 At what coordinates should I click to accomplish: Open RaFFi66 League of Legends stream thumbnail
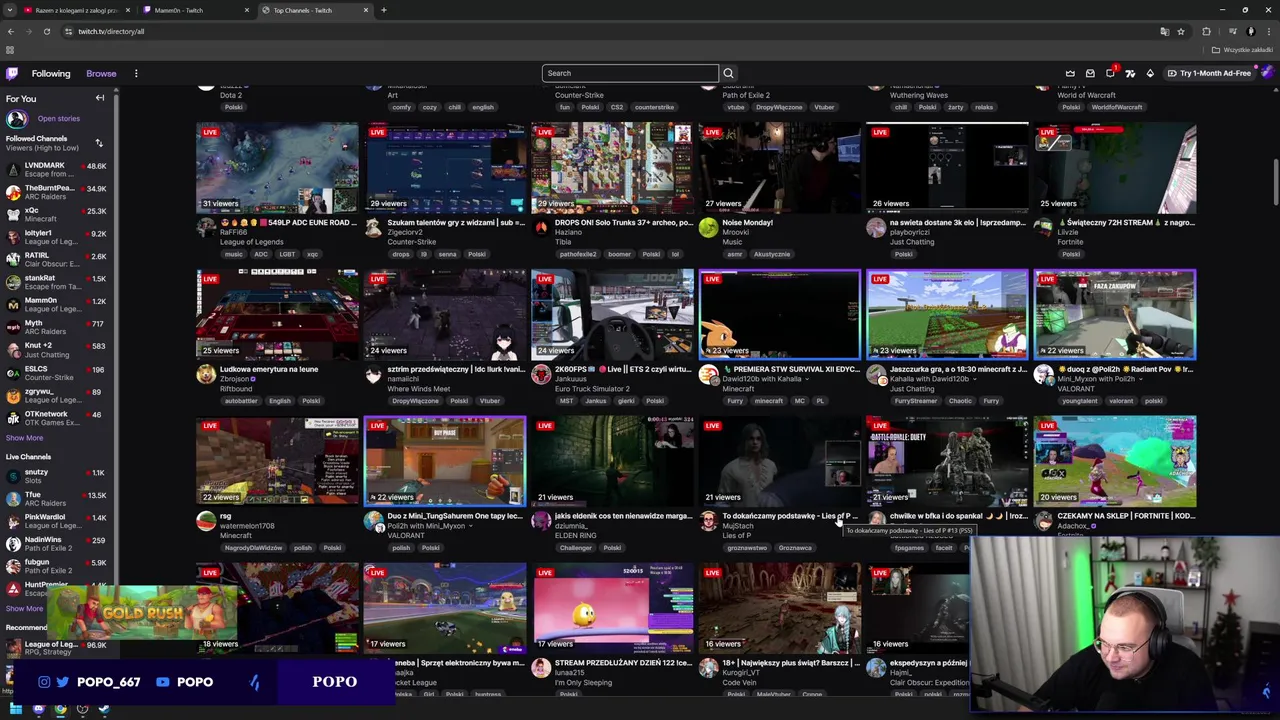(277, 167)
